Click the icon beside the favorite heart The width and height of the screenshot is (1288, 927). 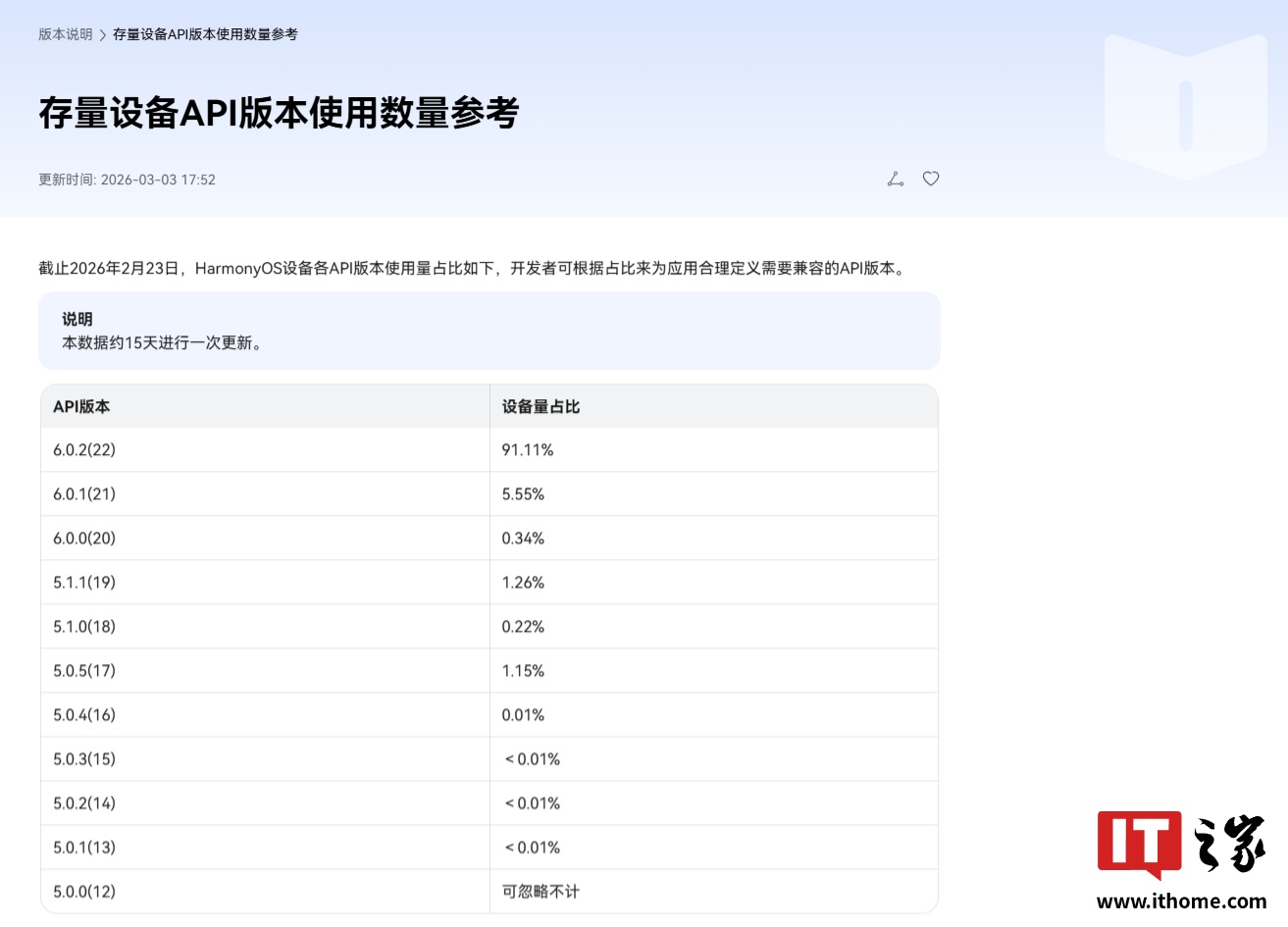click(896, 179)
